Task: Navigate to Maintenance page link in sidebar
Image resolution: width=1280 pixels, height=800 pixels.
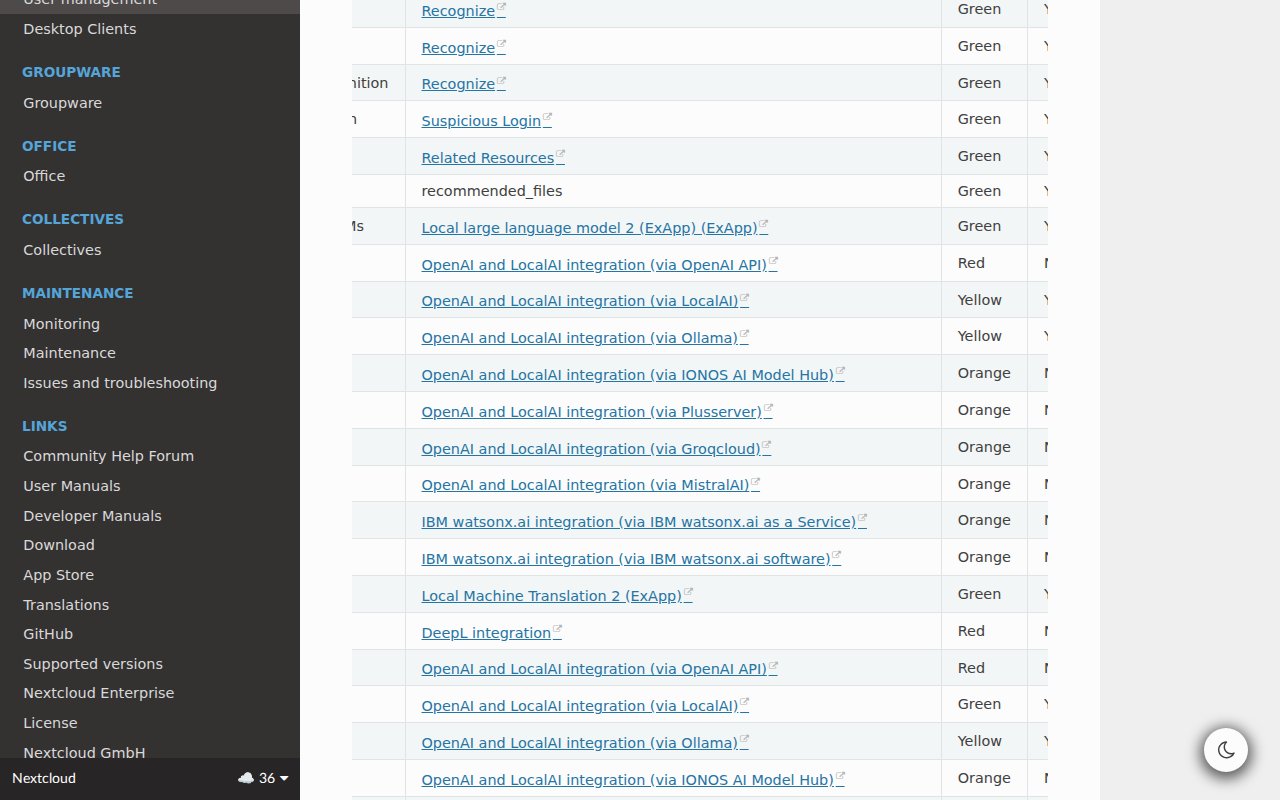Action: [x=69, y=353]
